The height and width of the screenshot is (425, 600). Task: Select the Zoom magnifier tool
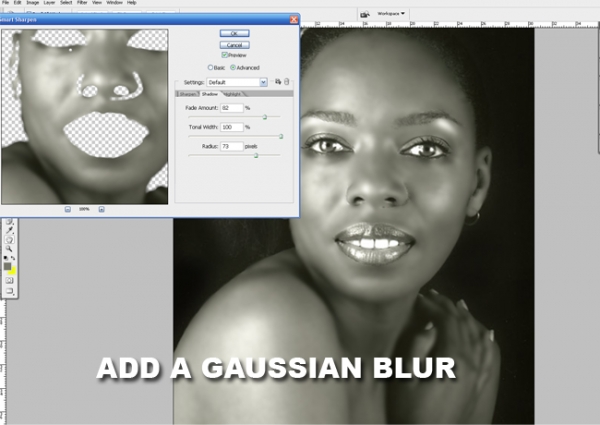pyautogui.click(x=9, y=249)
